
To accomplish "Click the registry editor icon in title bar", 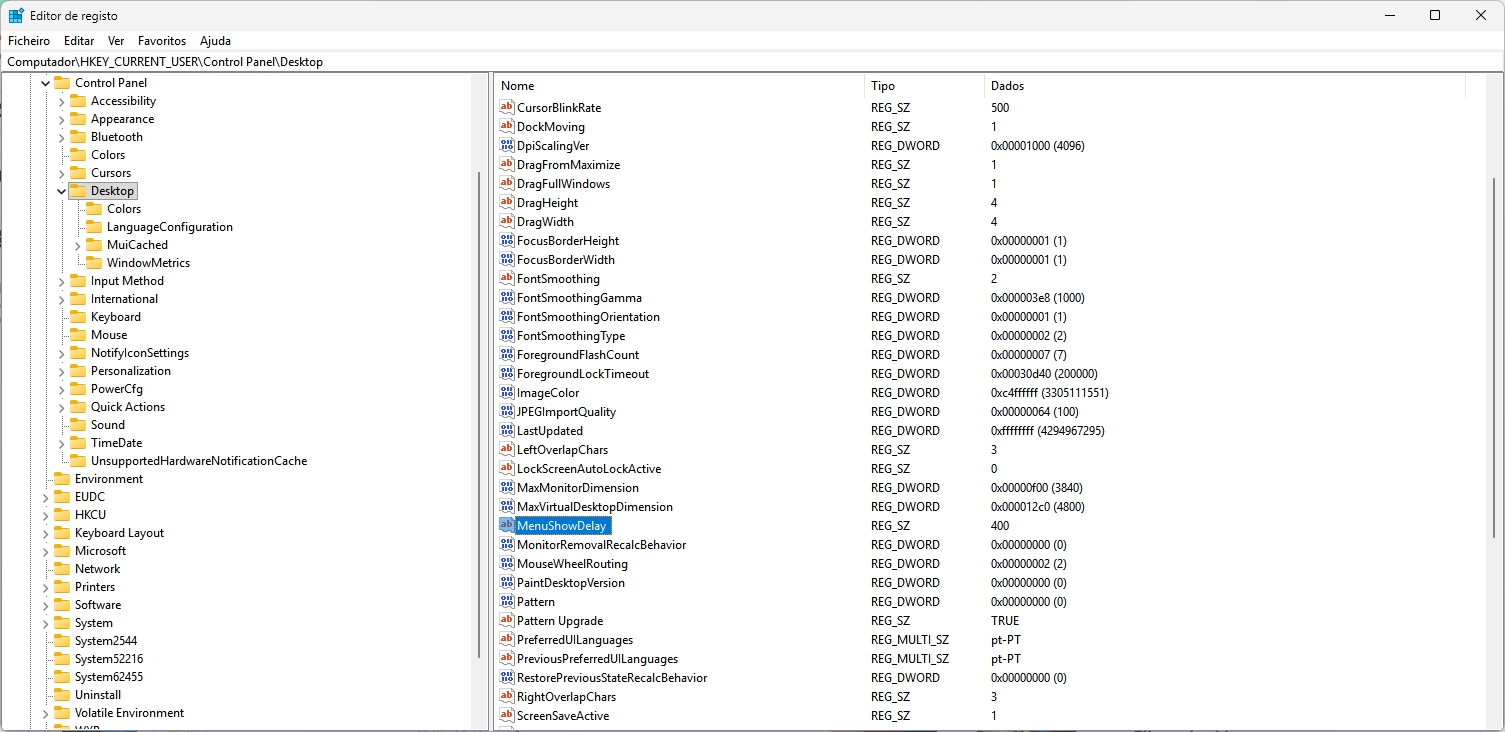I will pos(13,14).
